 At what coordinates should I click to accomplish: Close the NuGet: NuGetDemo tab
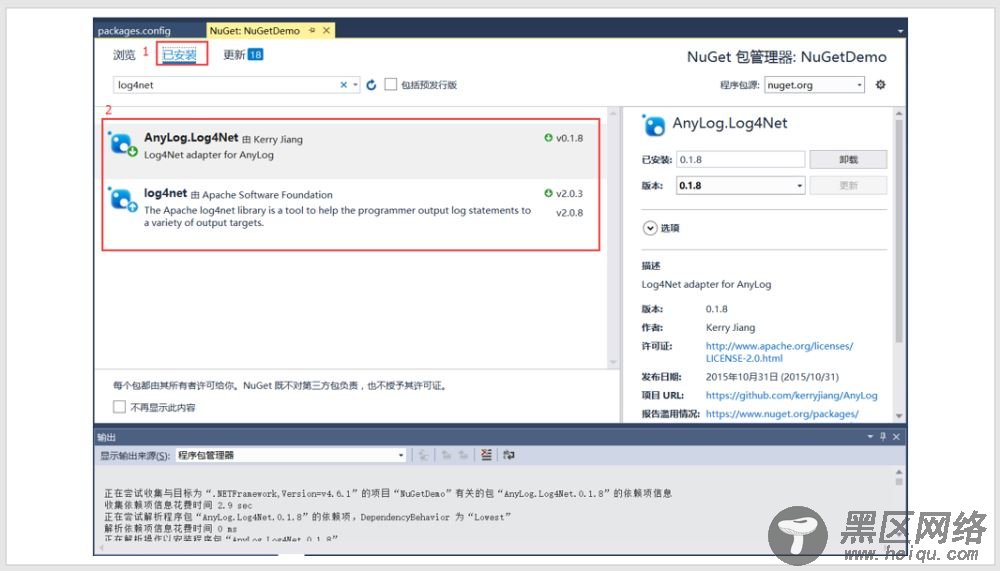click(327, 31)
